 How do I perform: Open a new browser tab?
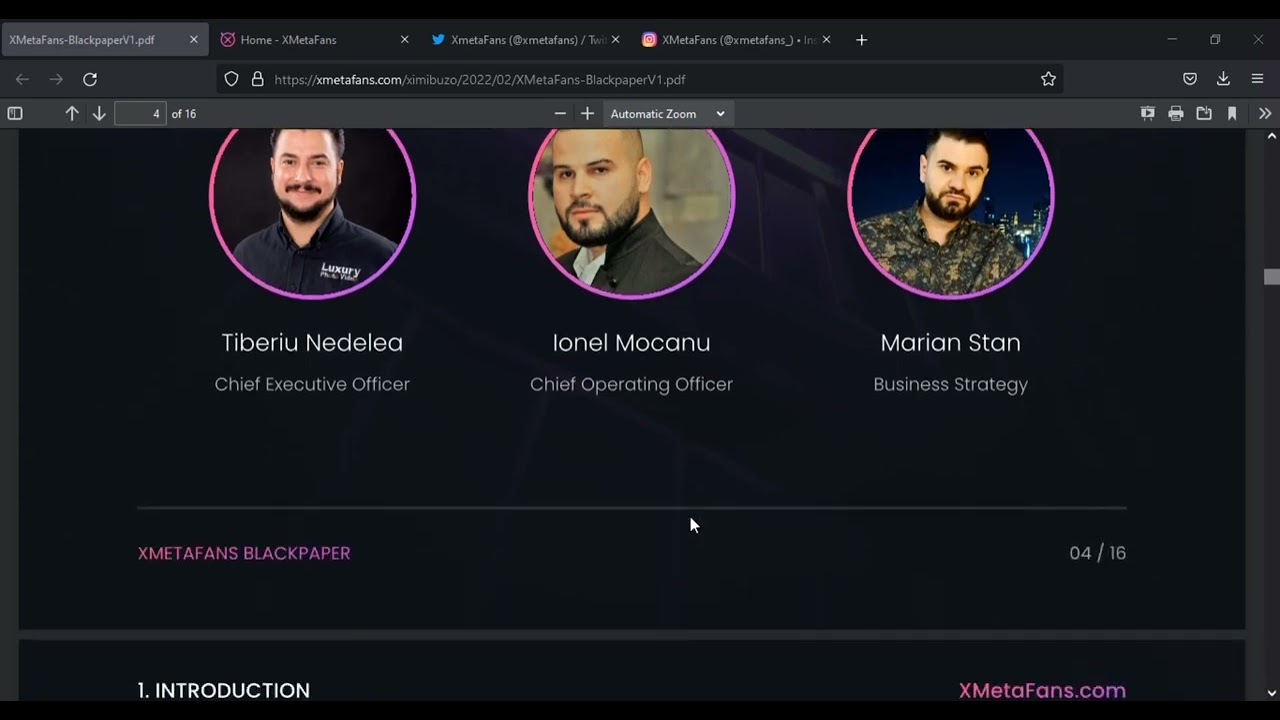tap(861, 40)
